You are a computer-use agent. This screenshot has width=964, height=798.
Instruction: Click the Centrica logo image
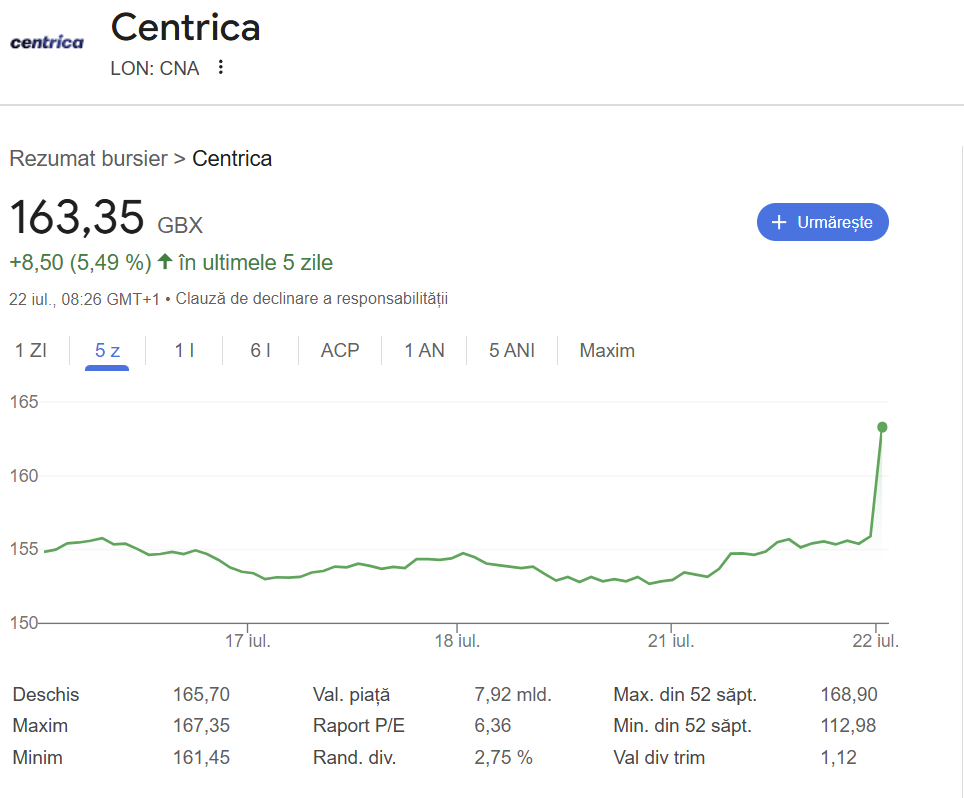tap(47, 42)
